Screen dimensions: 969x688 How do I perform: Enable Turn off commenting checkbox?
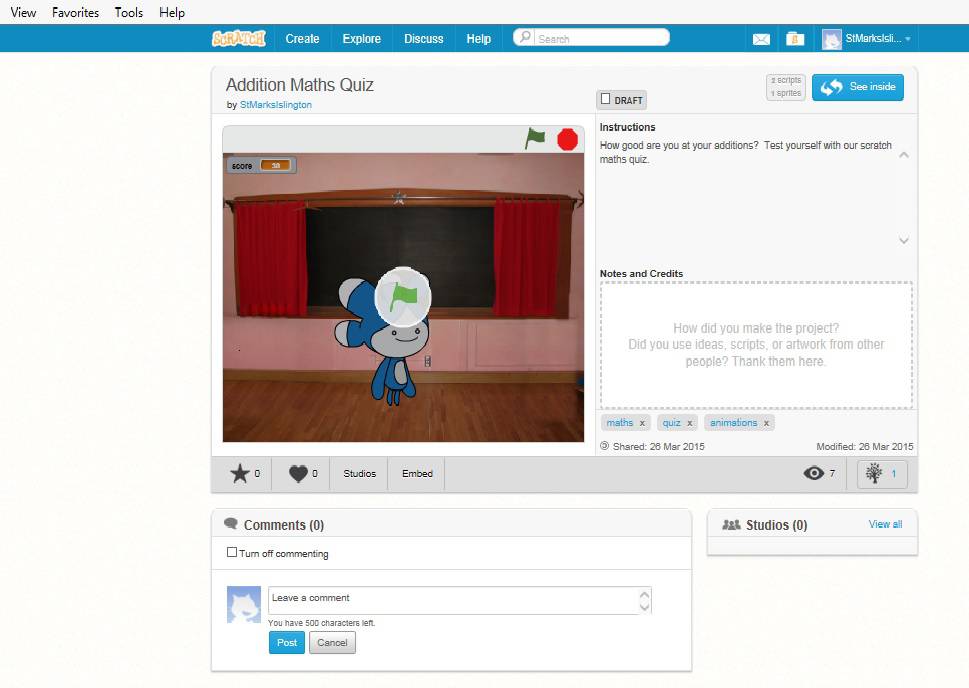[232, 553]
